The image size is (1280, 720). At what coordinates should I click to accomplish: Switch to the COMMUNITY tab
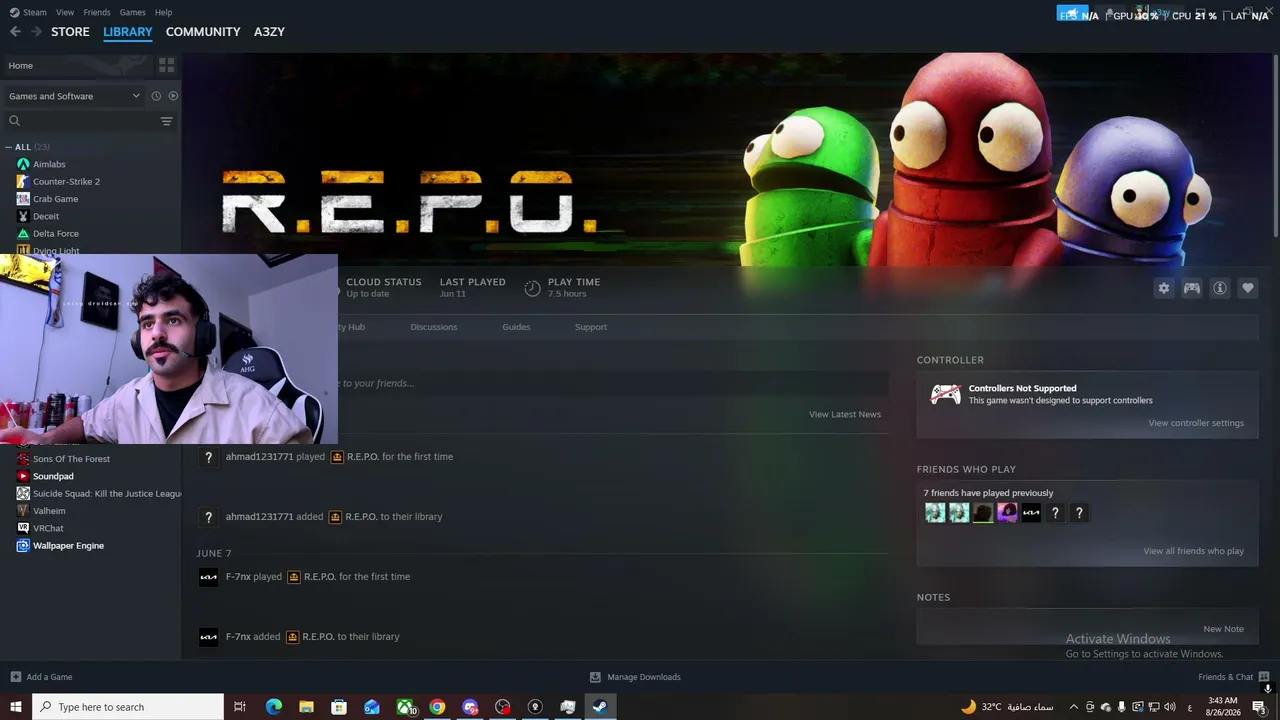pos(203,32)
